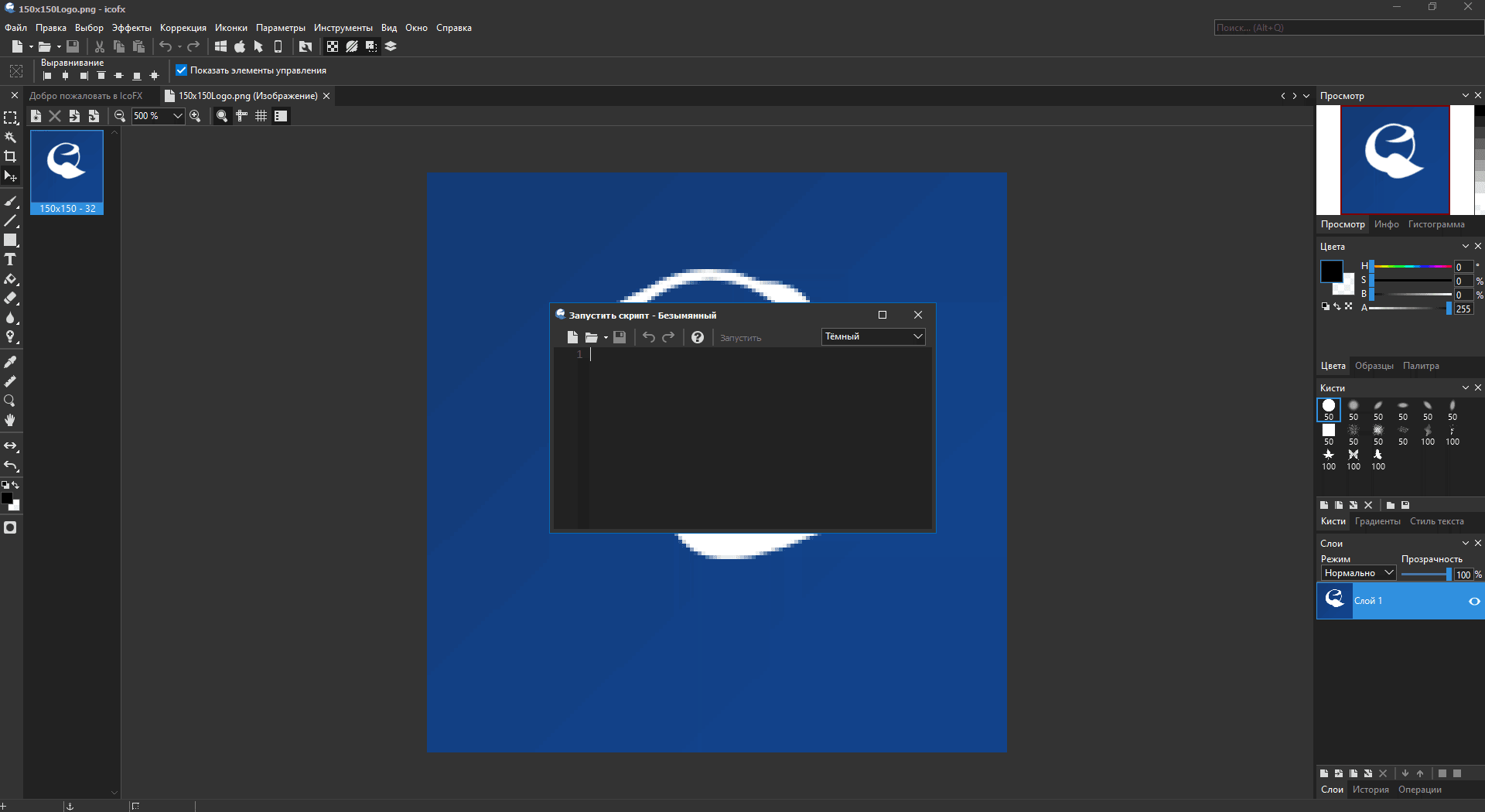Toggle the grid display button
The width and height of the screenshot is (1485, 812).
tap(261, 116)
